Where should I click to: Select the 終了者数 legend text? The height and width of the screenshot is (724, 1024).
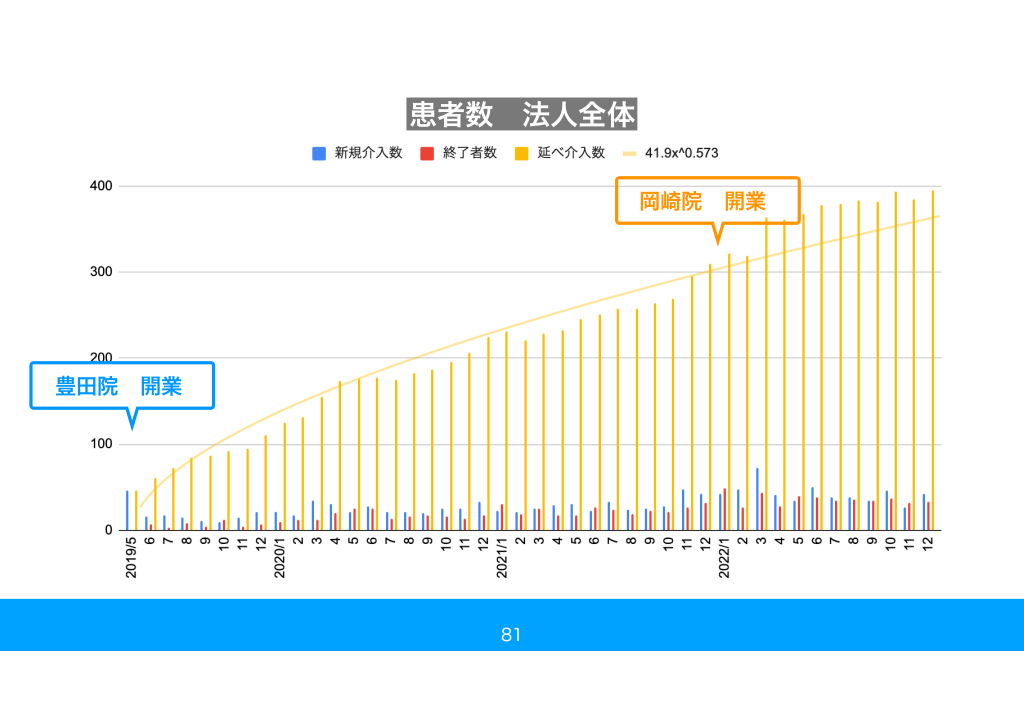tap(469, 153)
